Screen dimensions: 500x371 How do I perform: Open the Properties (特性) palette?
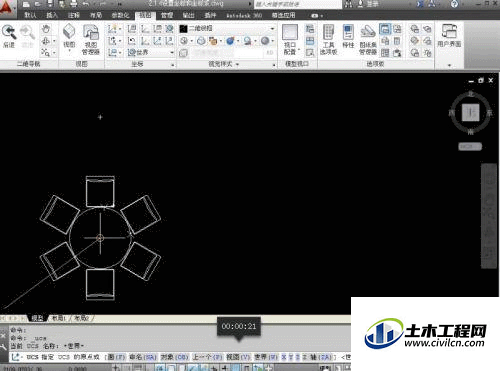(348, 36)
